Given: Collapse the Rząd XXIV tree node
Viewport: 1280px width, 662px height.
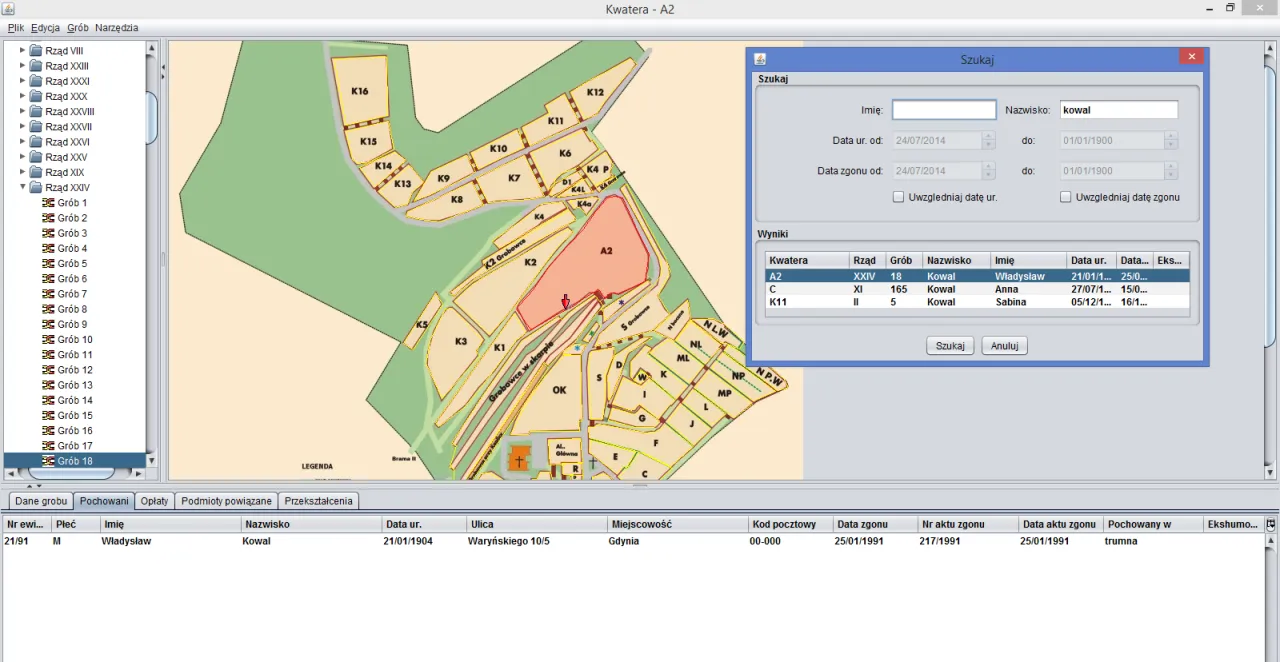Looking at the screenshot, I should [22, 187].
